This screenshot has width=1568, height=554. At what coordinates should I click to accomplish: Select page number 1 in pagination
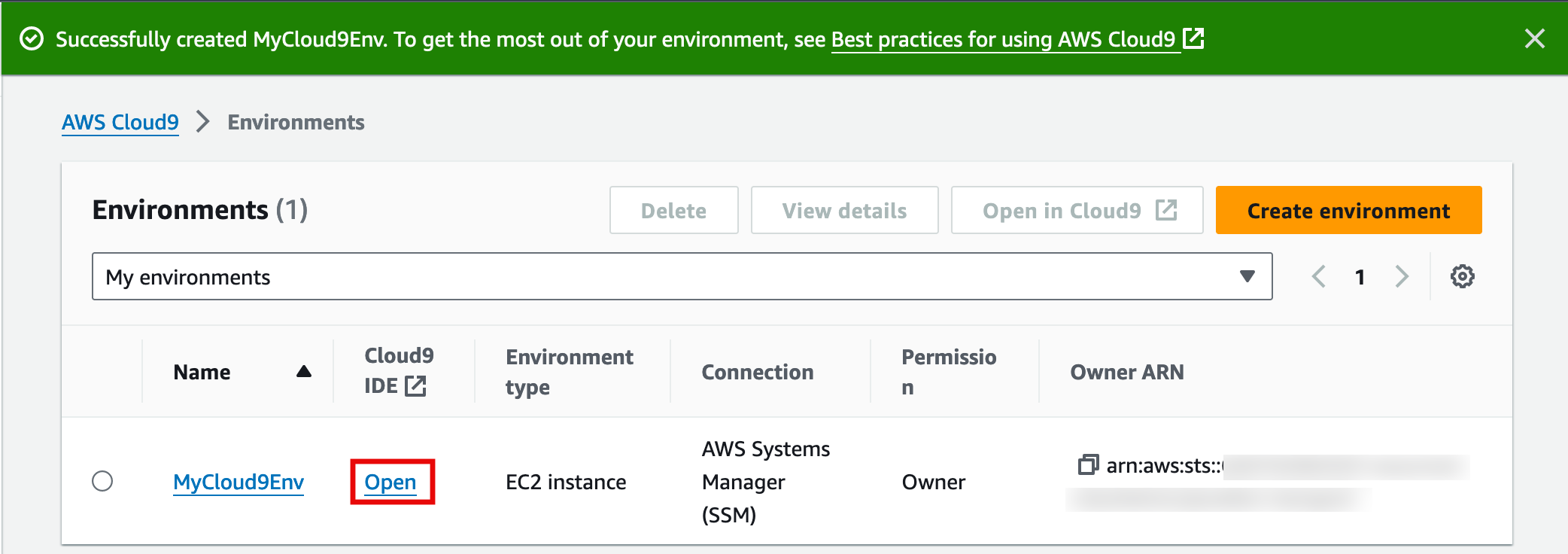click(1360, 277)
